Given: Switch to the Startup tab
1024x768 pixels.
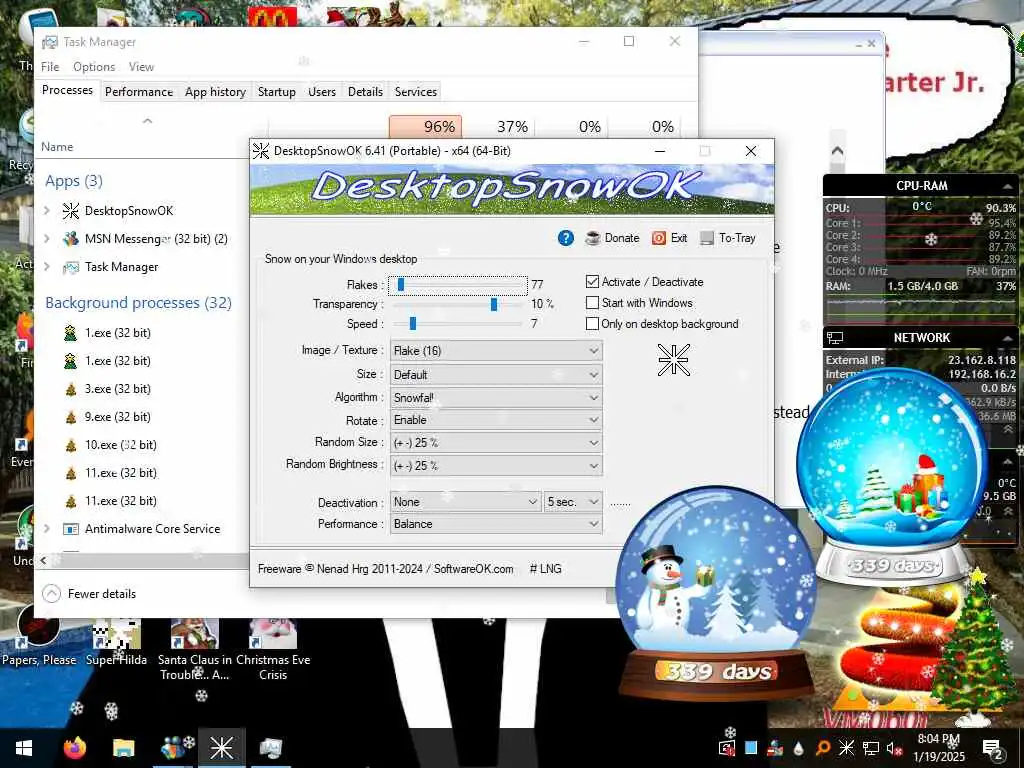Looking at the screenshot, I should [276, 92].
